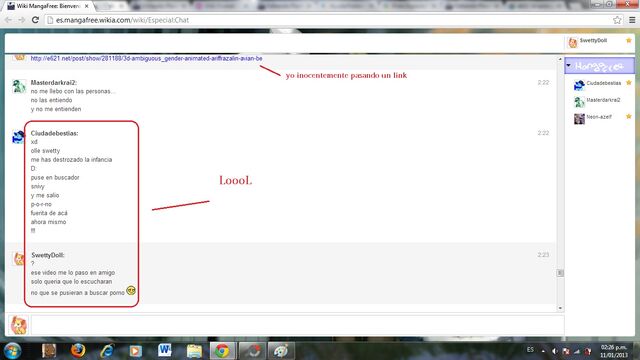Close the Wiki MangaFree tab
This screenshot has width=640, height=360.
(87, 6)
